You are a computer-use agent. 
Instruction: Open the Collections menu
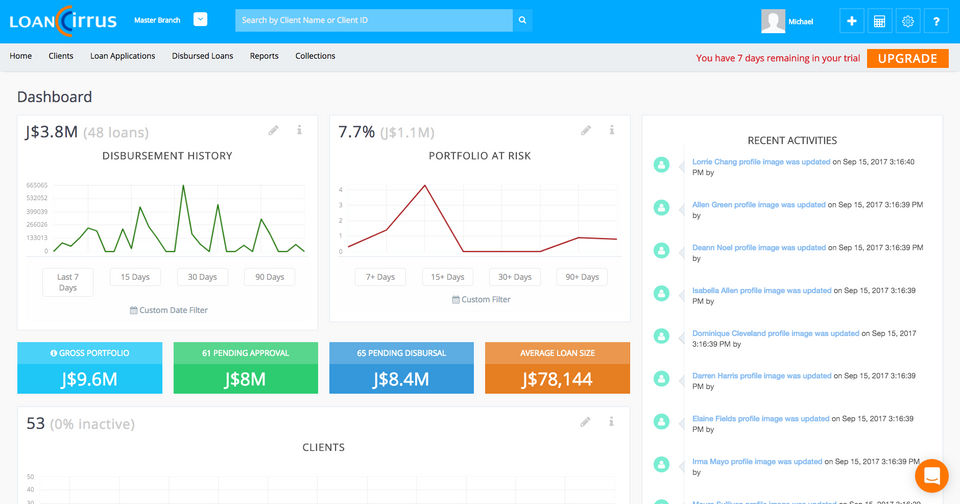coord(315,56)
